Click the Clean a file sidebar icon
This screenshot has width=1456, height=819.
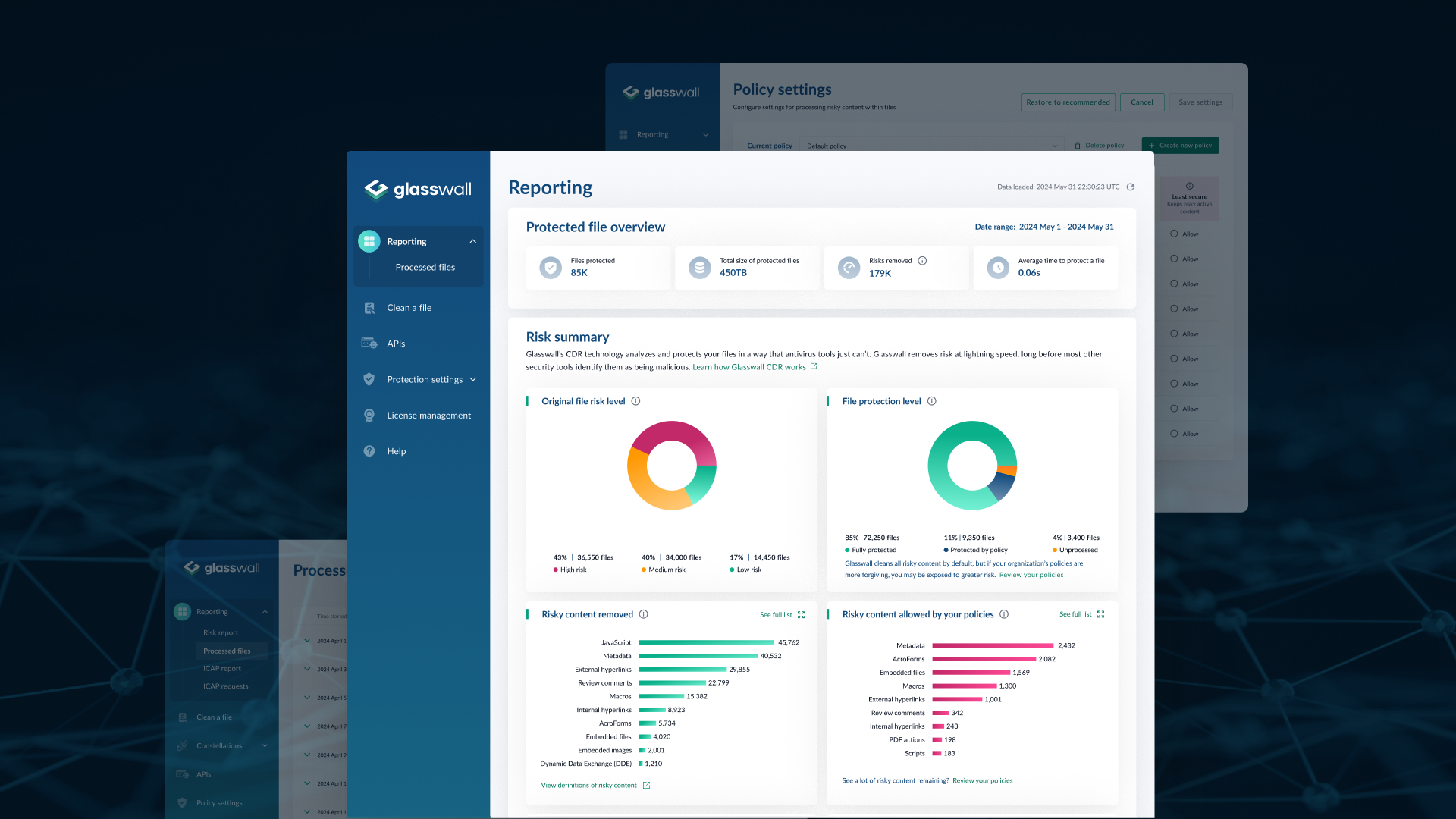coord(369,308)
